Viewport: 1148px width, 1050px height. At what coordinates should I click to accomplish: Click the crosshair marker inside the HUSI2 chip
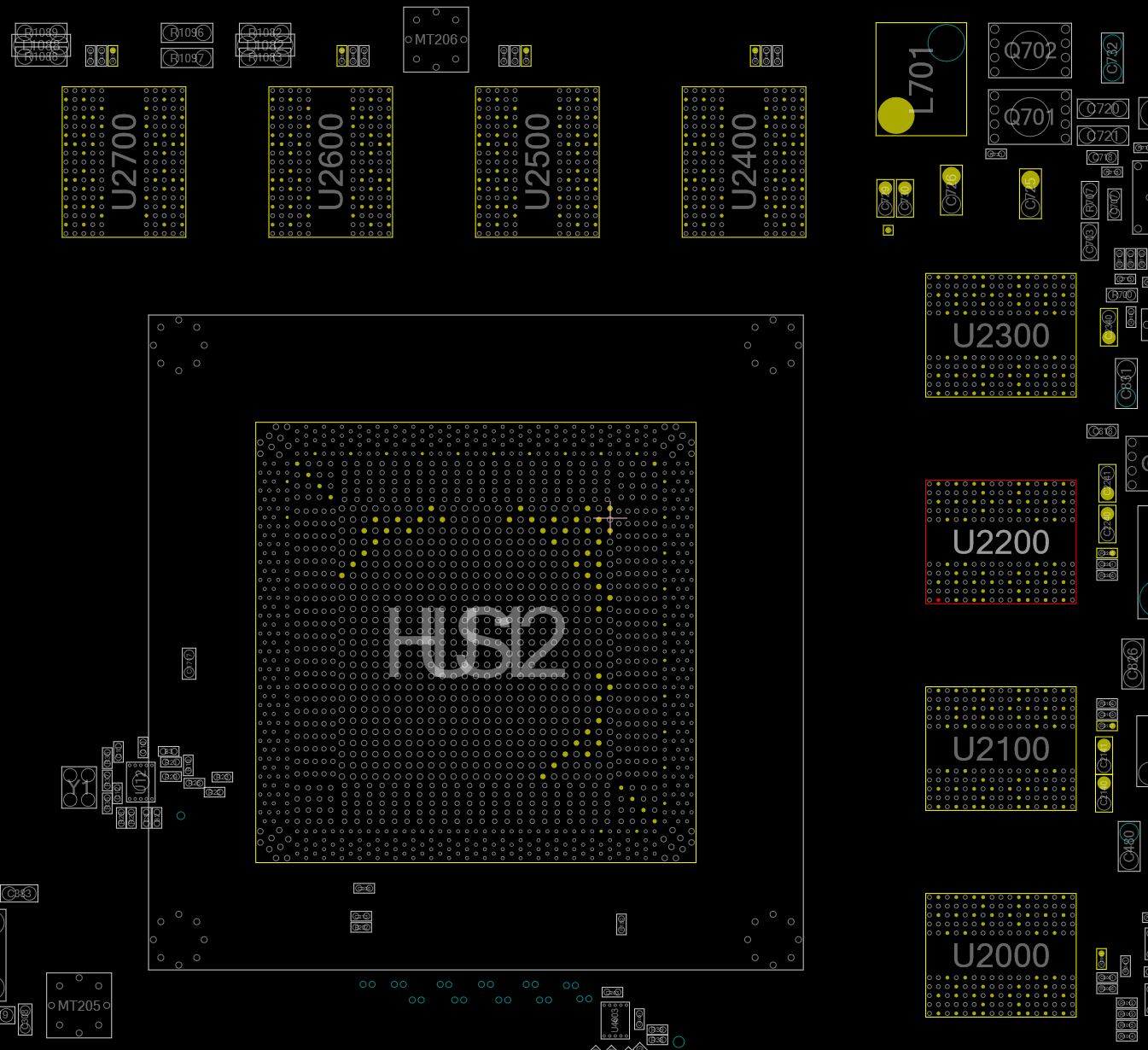click(611, 518)
